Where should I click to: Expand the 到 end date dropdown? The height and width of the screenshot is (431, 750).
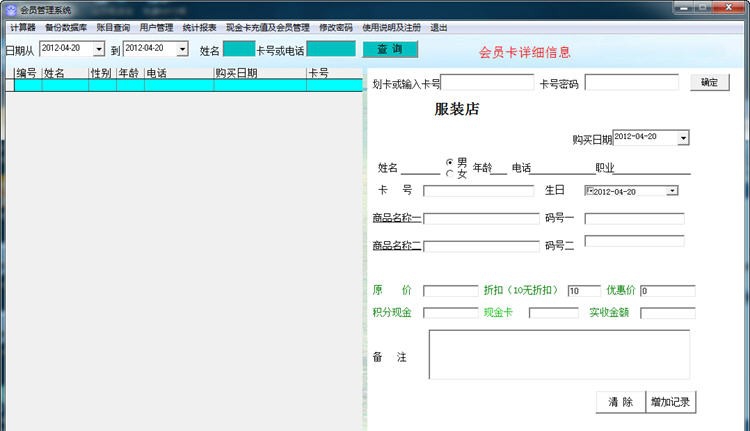pos(182,49)
